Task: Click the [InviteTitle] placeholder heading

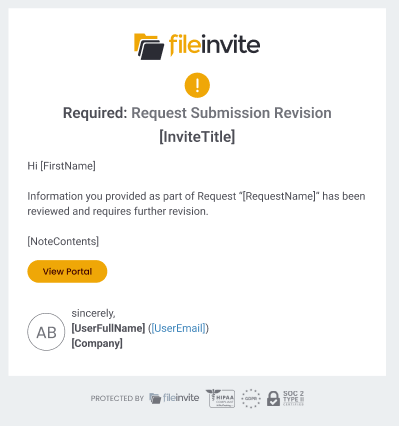Action: (x=197, y=137)
